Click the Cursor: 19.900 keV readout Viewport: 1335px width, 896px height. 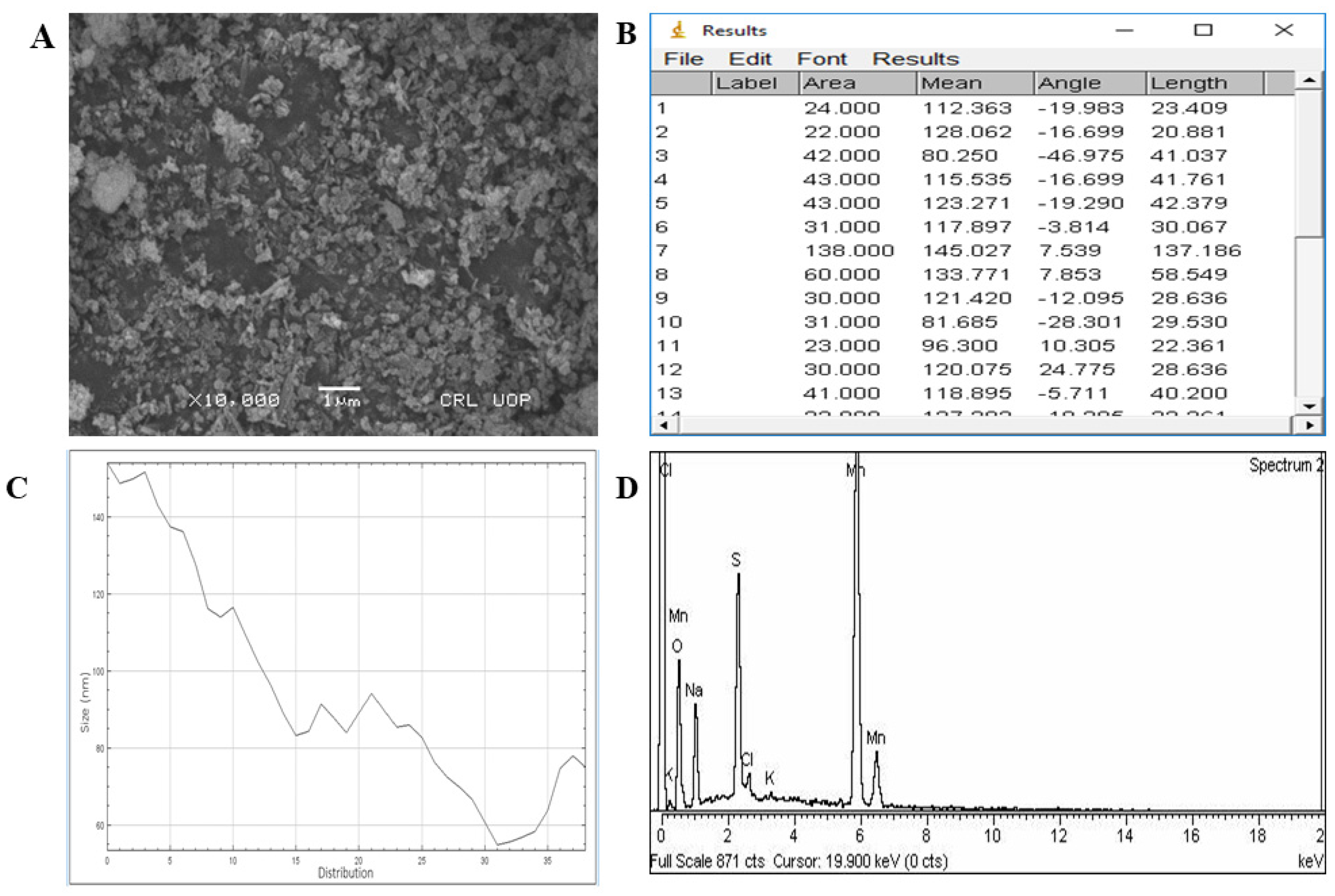tap(860, 861)
